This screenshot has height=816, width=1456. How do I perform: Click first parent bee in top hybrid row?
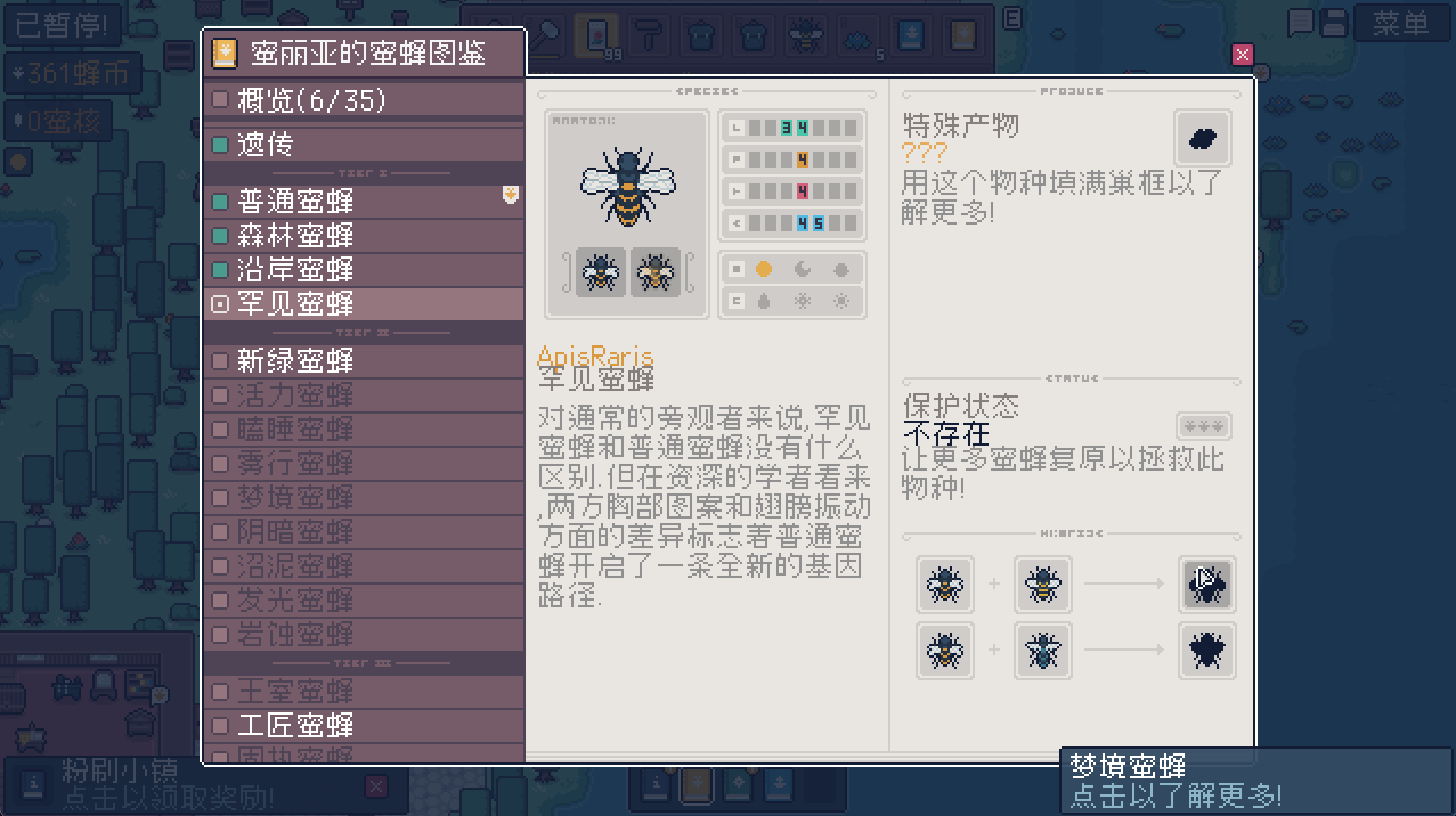point(945,585)
